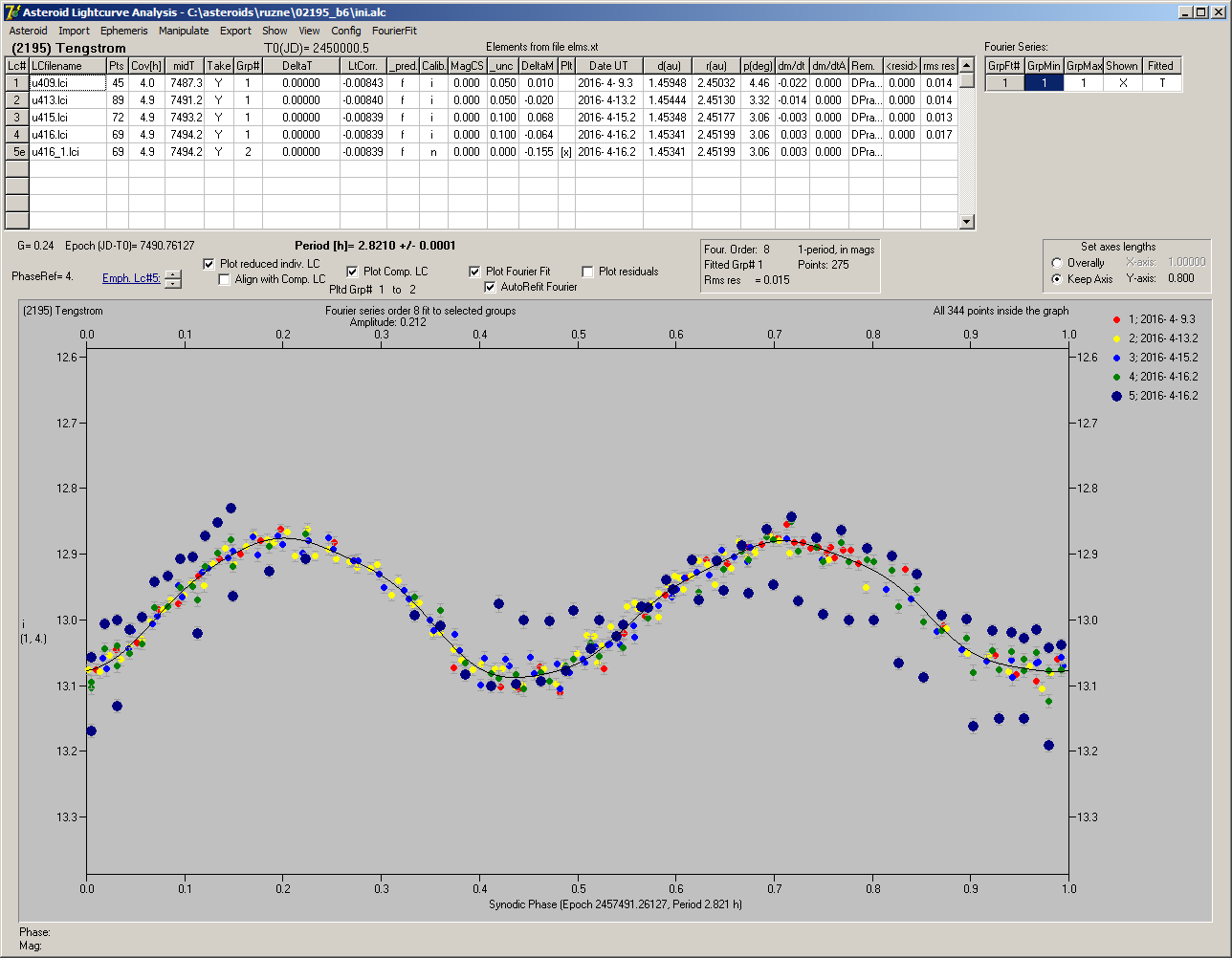The height and width of the screenshot is (958, 1232).
Task: Select the u416_1.lci filename cell
Action: click(x=67, y=152)
